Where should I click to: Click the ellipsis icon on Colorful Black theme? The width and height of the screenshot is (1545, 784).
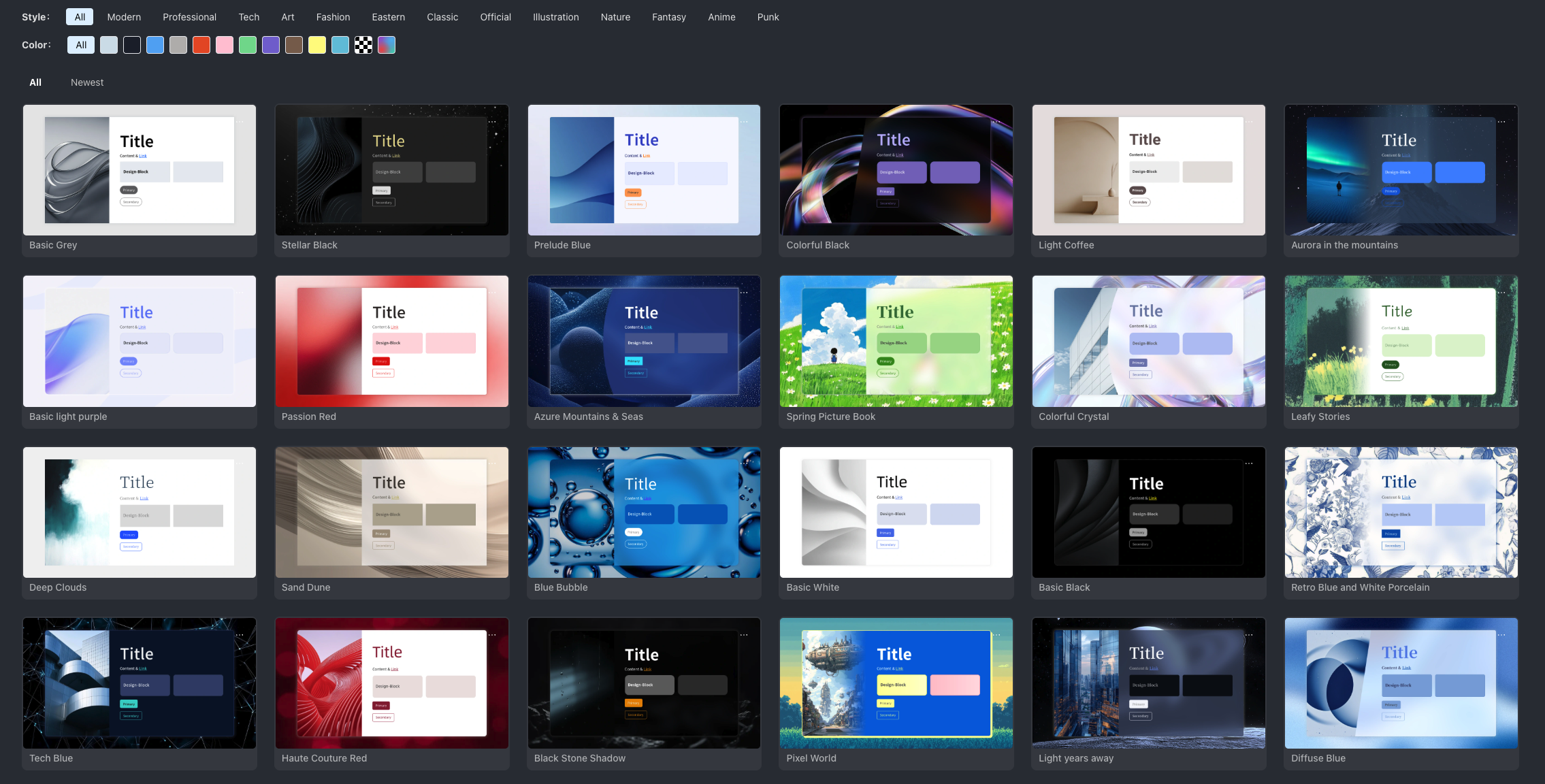pos(996,122)
